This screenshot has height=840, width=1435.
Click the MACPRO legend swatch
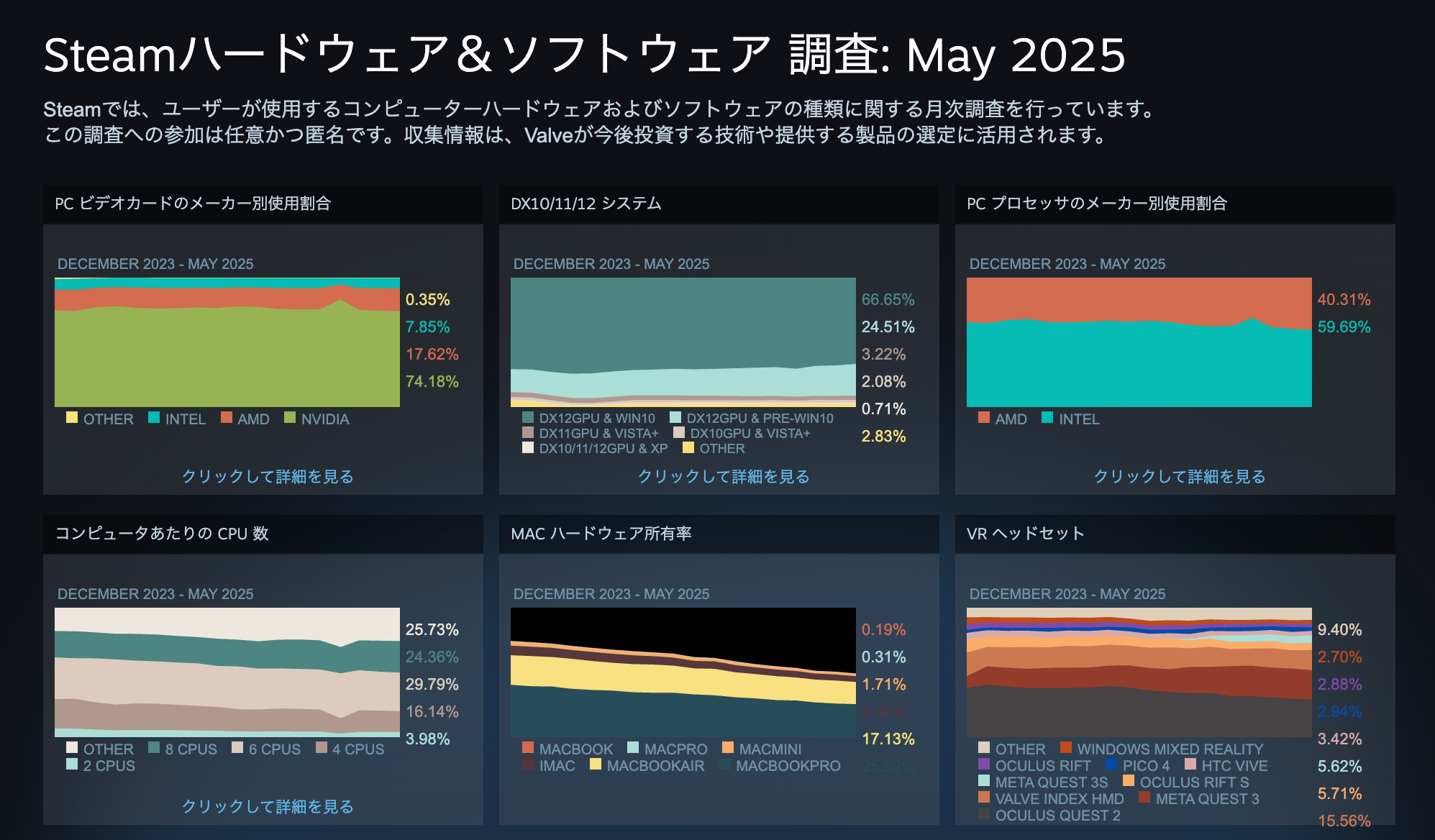(x=633, y=747)
